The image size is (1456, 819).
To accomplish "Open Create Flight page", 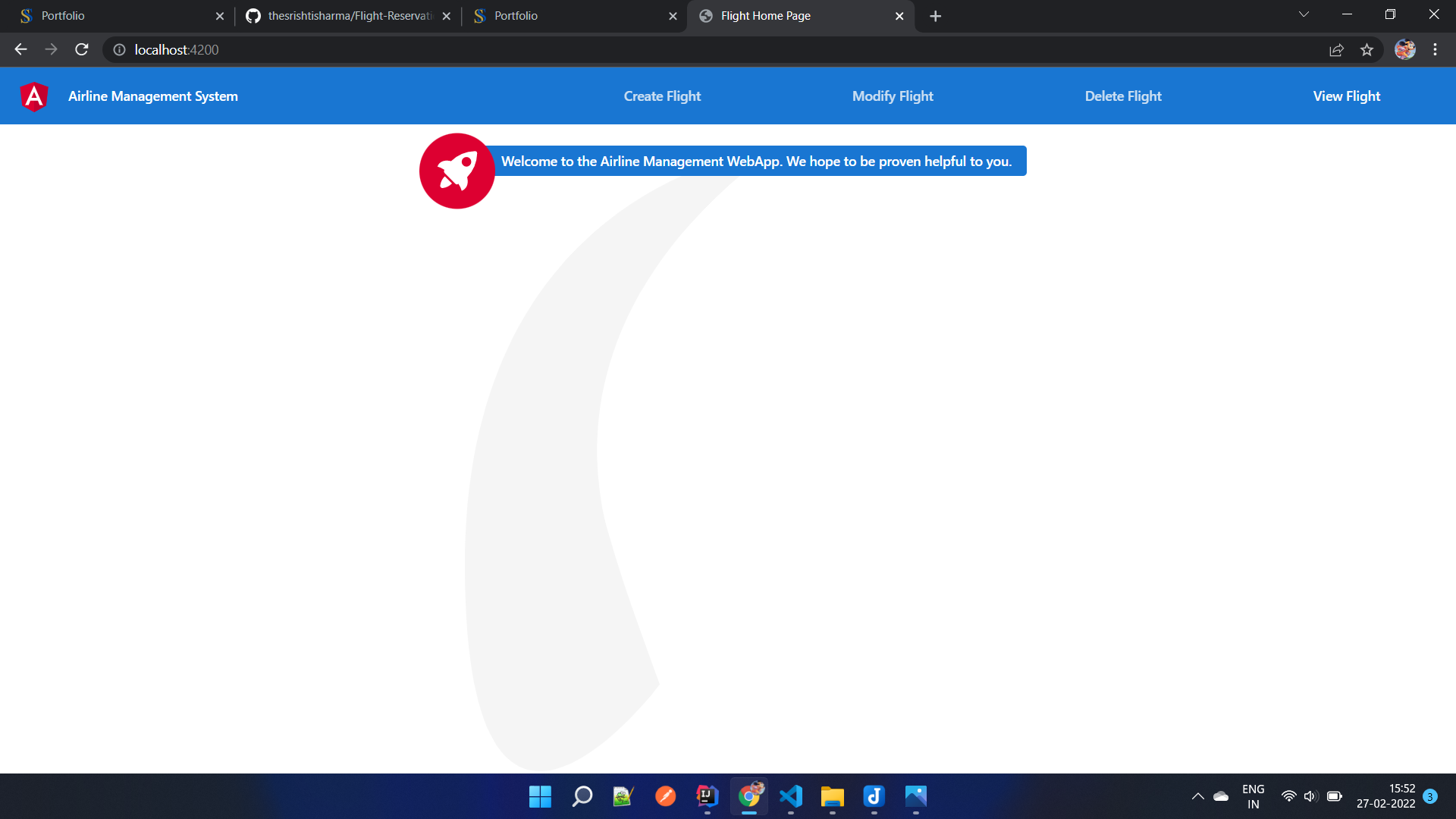I will click(x=661, y=96).
